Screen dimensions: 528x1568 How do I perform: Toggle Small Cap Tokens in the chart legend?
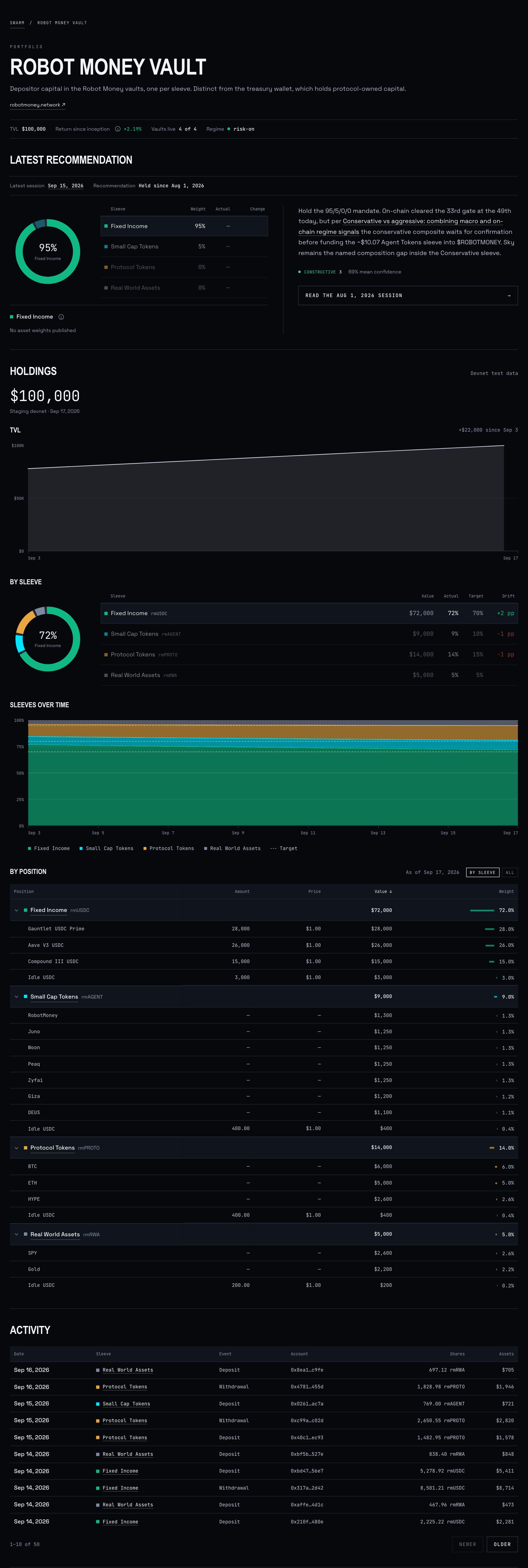coord(106,849)
